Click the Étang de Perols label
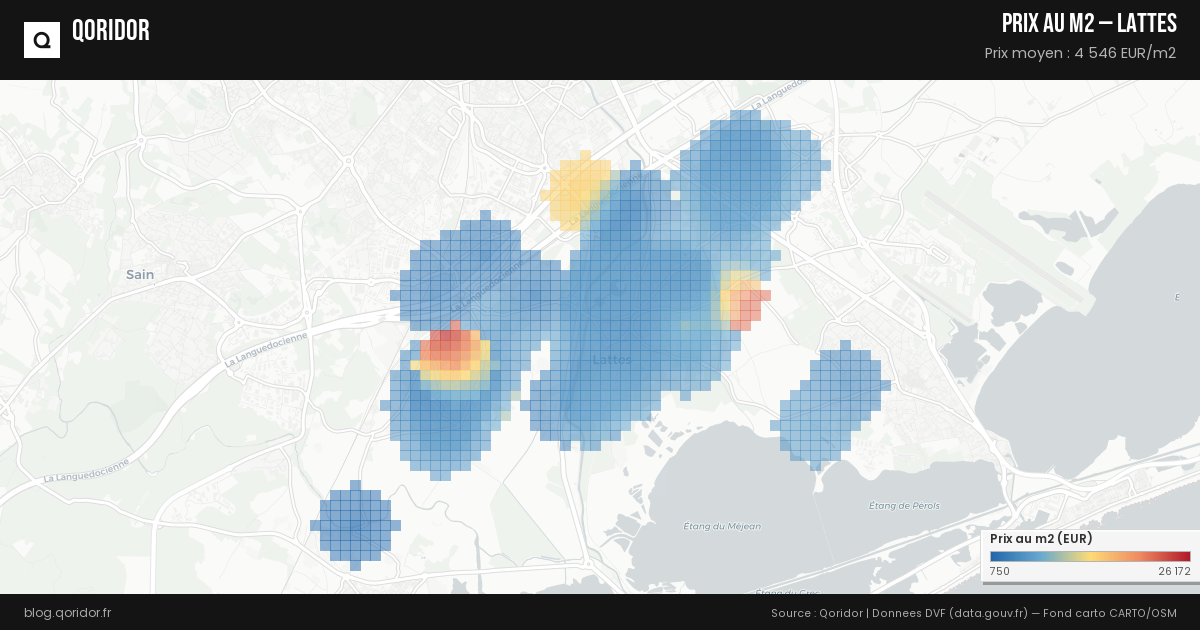Image resolution: width=1200 pixels, height=630 pixels. point(904,506)
